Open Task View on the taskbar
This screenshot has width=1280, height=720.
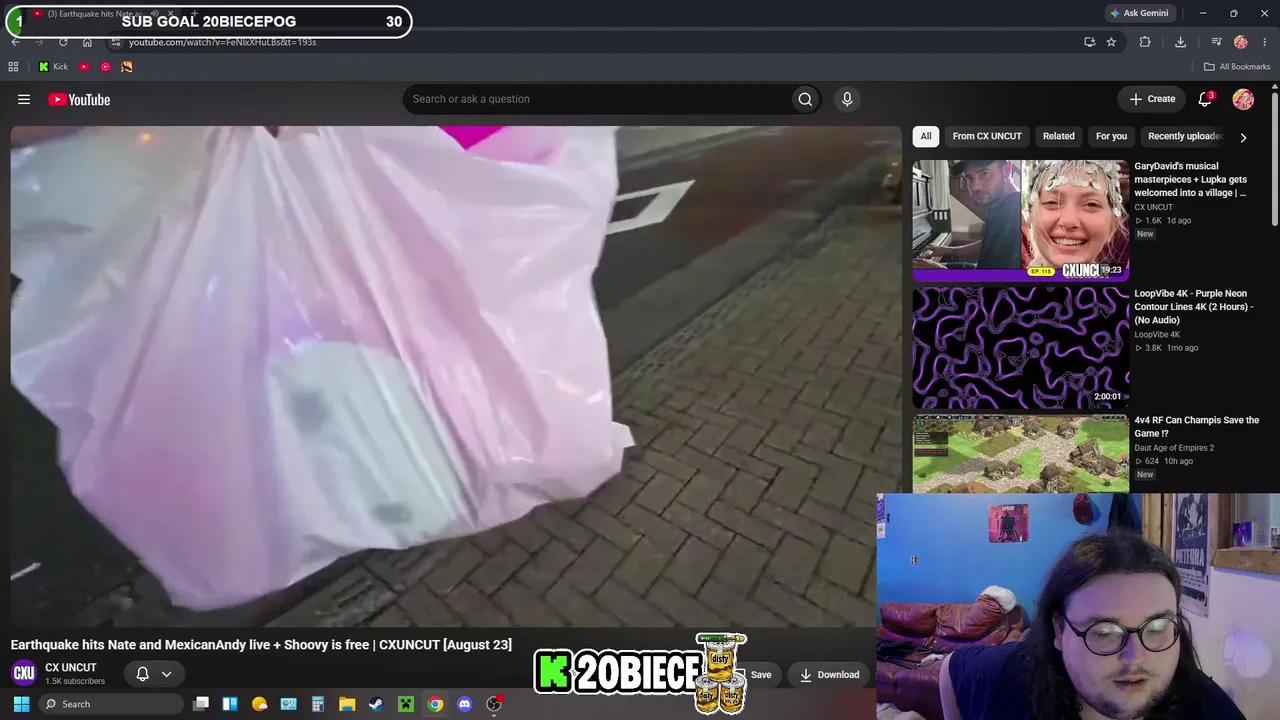click(x=201, y=704)
